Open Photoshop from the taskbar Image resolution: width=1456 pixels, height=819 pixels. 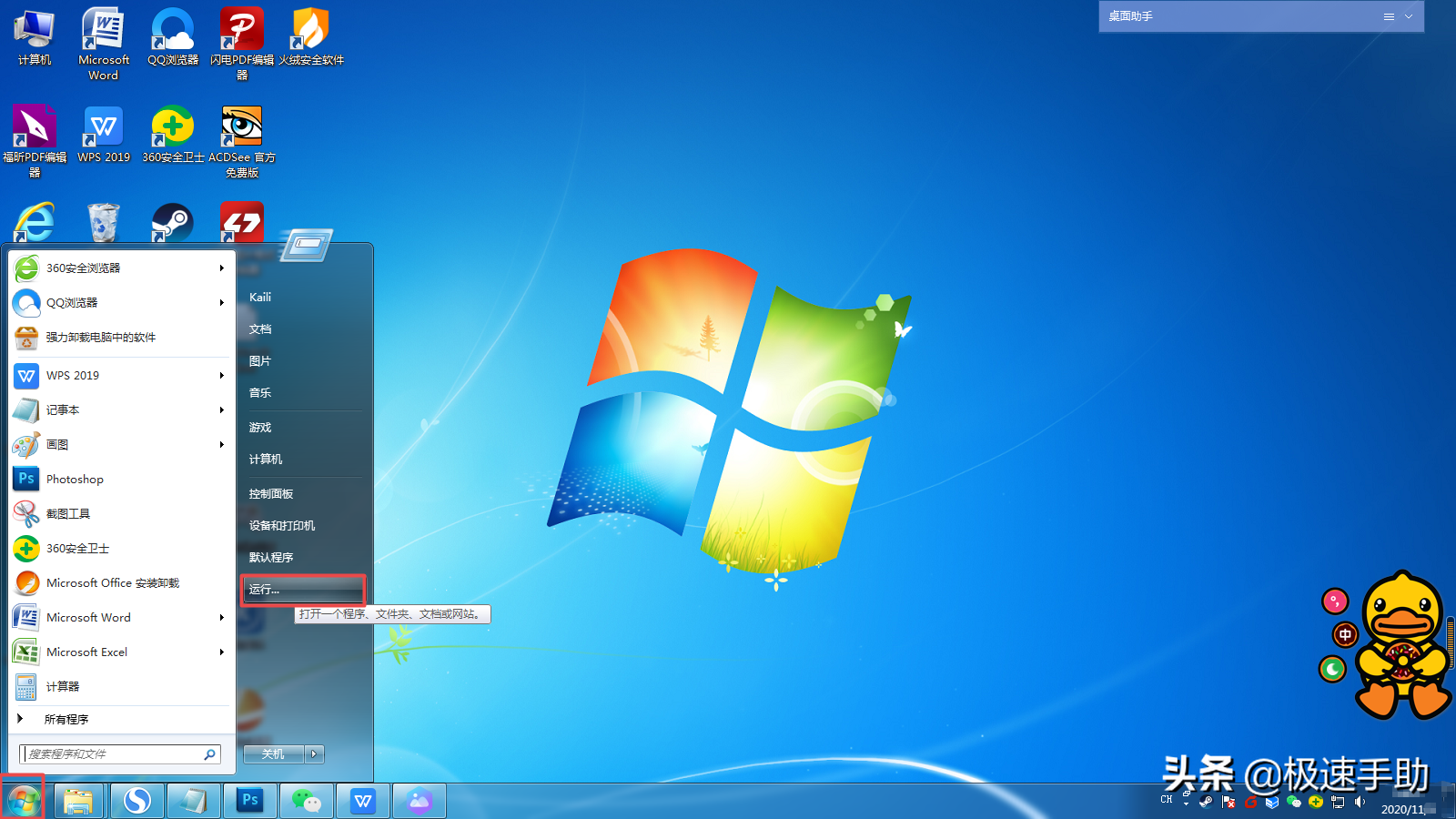coord(249,801)
